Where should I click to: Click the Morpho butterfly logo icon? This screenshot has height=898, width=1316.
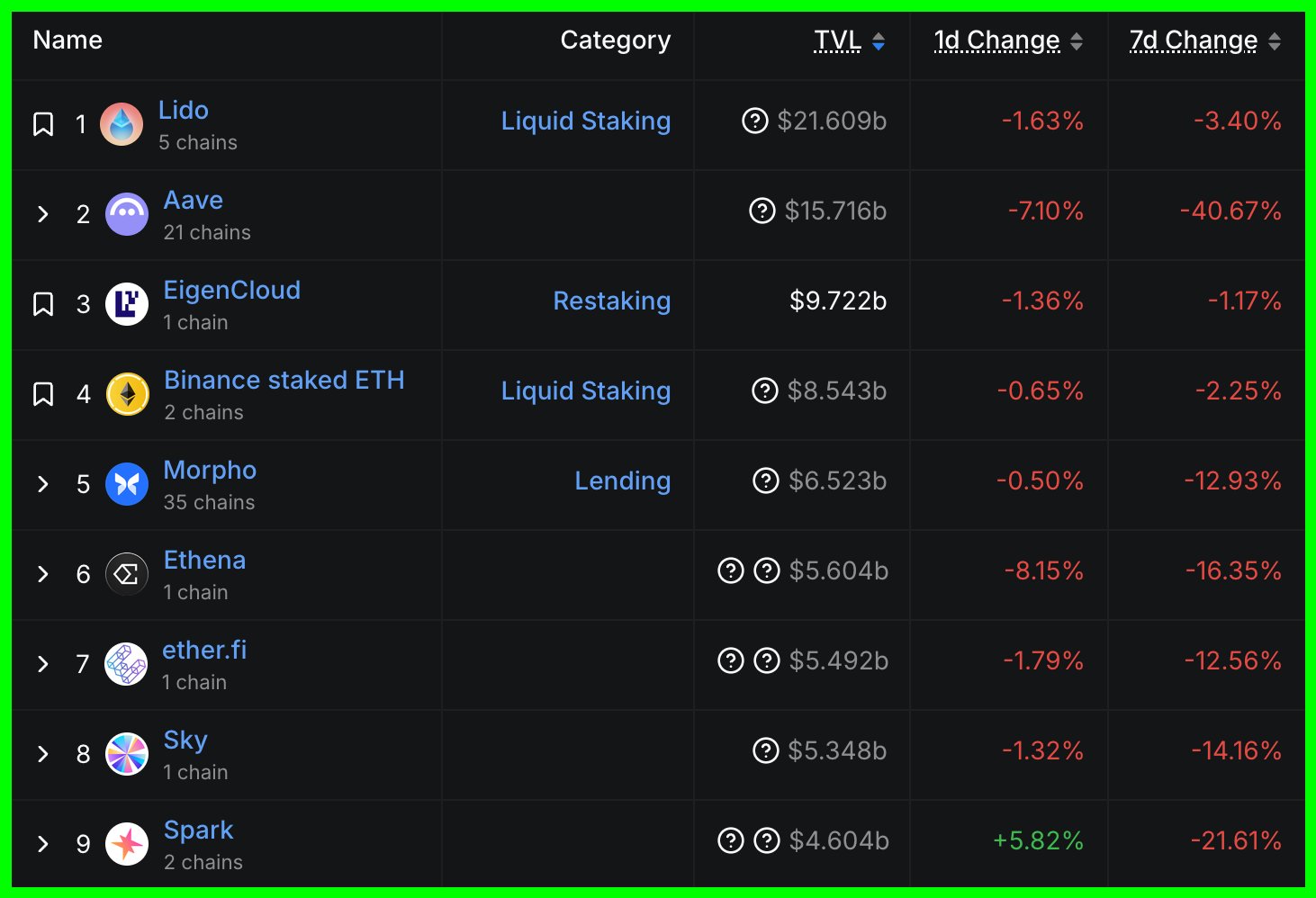tap(127, 484)
